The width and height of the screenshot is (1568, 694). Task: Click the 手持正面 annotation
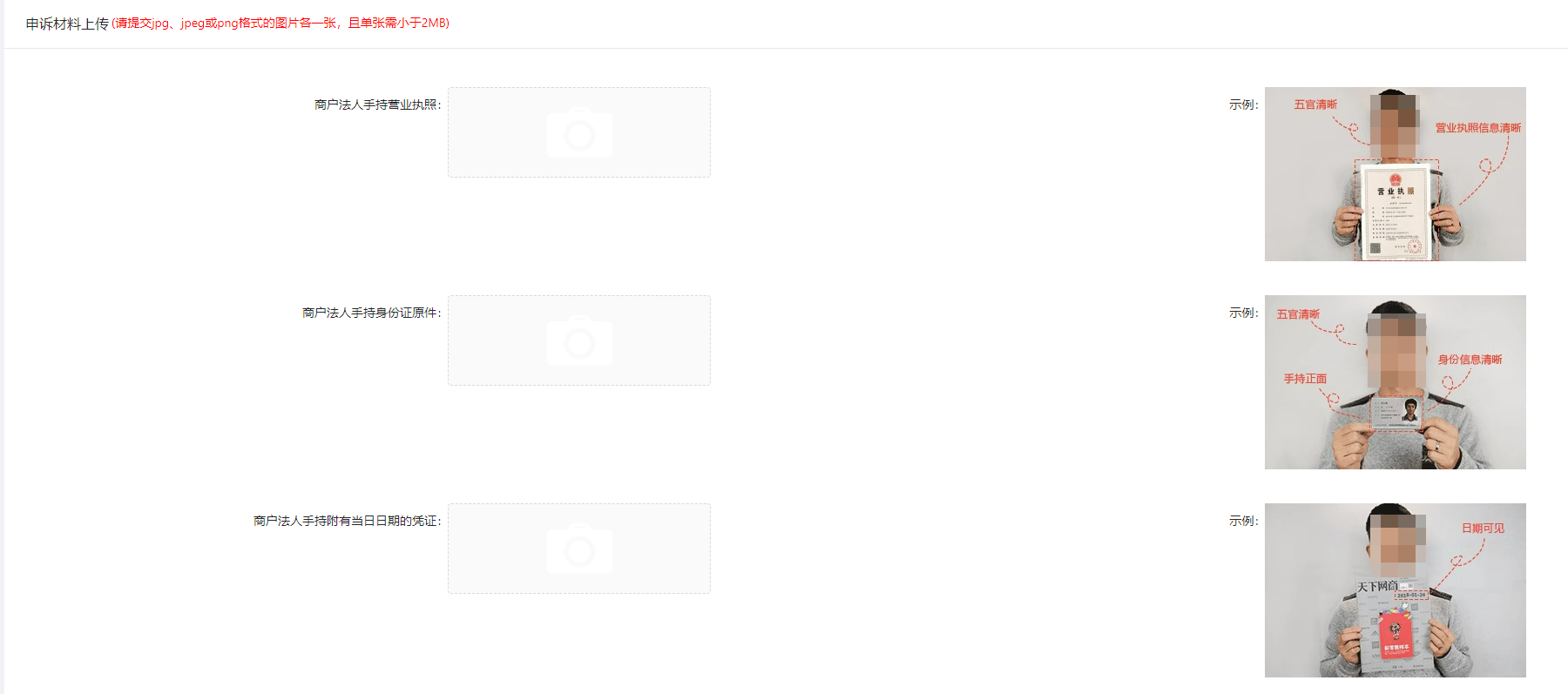pyautogui.click(x=1305, y=379)
